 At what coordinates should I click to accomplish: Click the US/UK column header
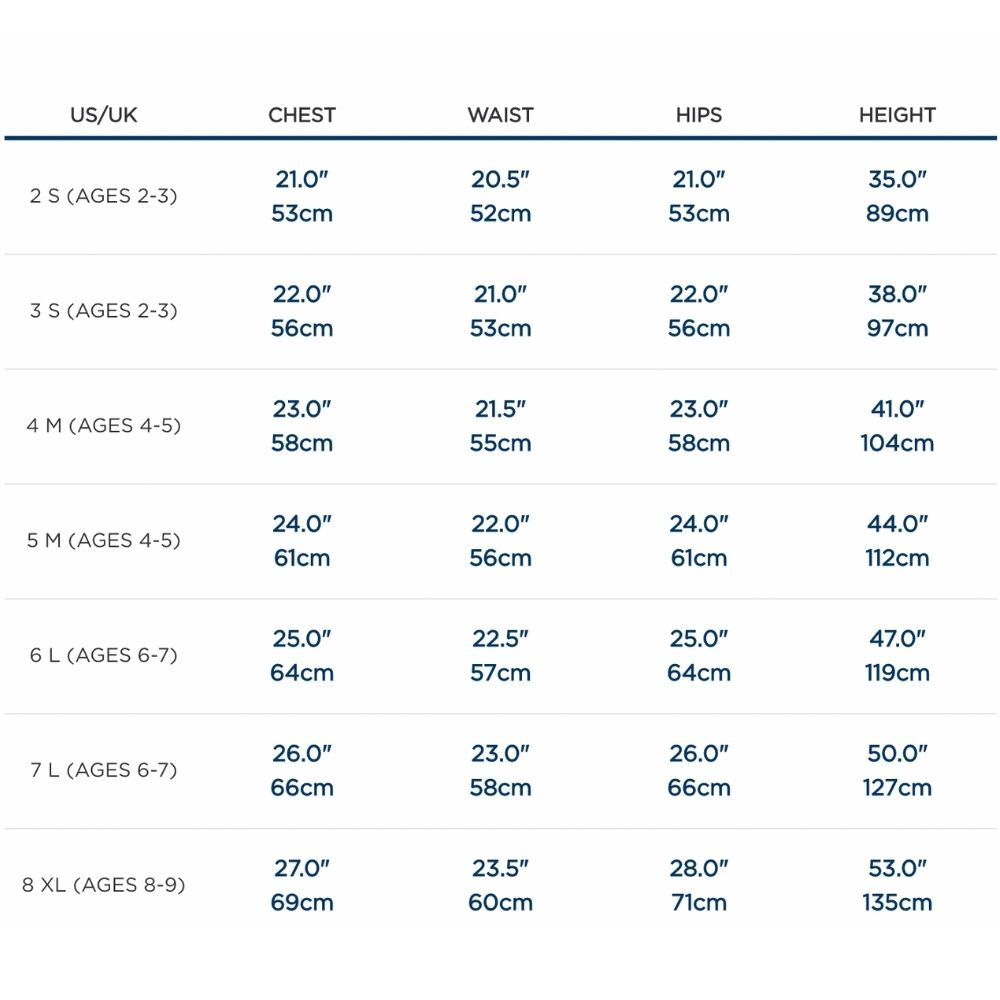104,115
